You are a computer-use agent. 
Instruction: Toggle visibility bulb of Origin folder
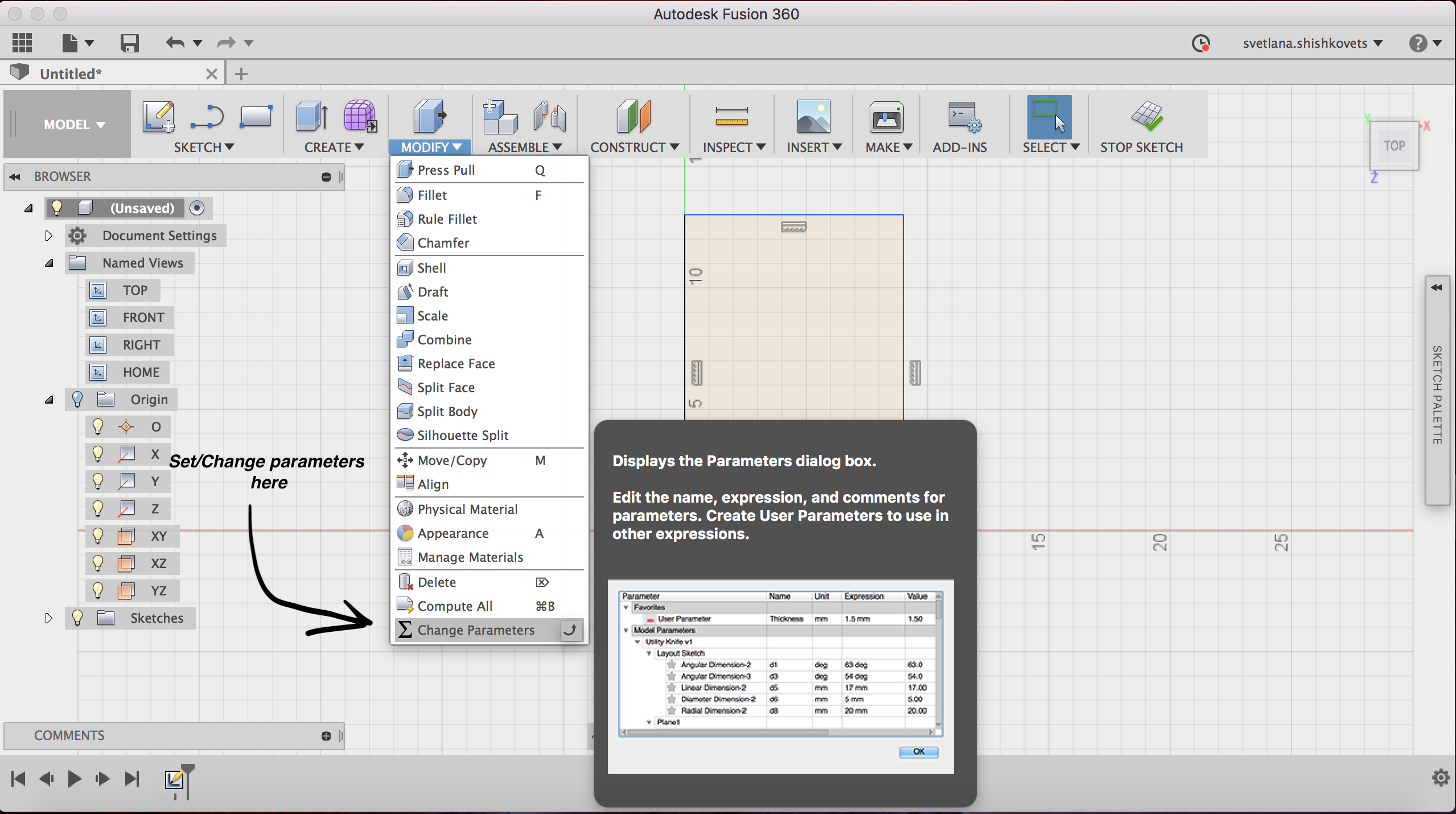tap(77, 399)
